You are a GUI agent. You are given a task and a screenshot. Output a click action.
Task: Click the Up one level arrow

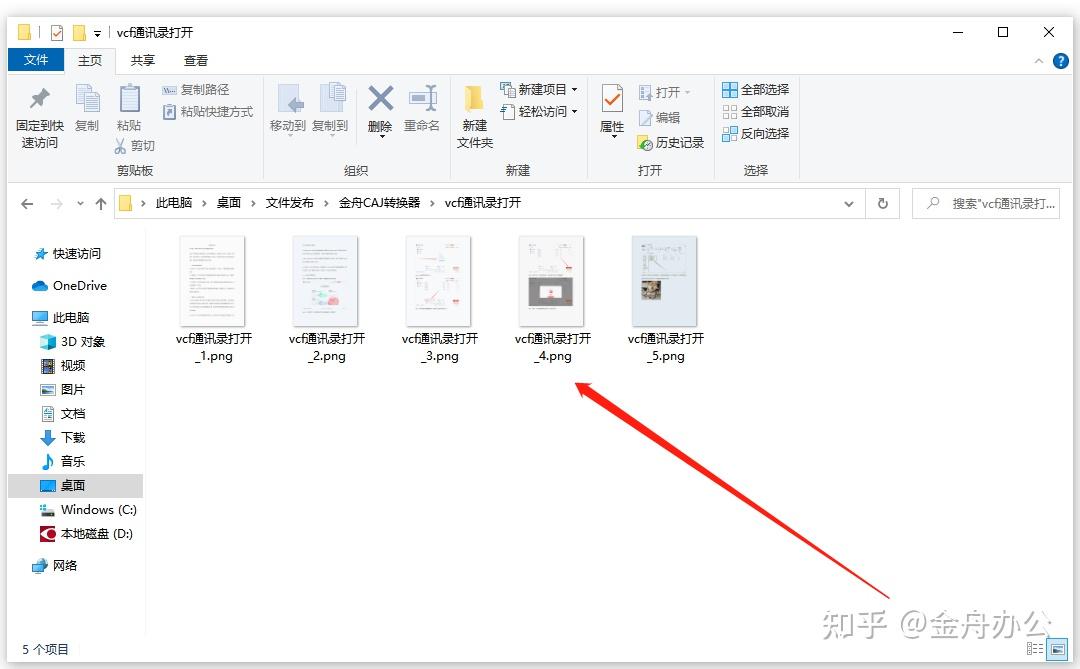tap(101, 204)
